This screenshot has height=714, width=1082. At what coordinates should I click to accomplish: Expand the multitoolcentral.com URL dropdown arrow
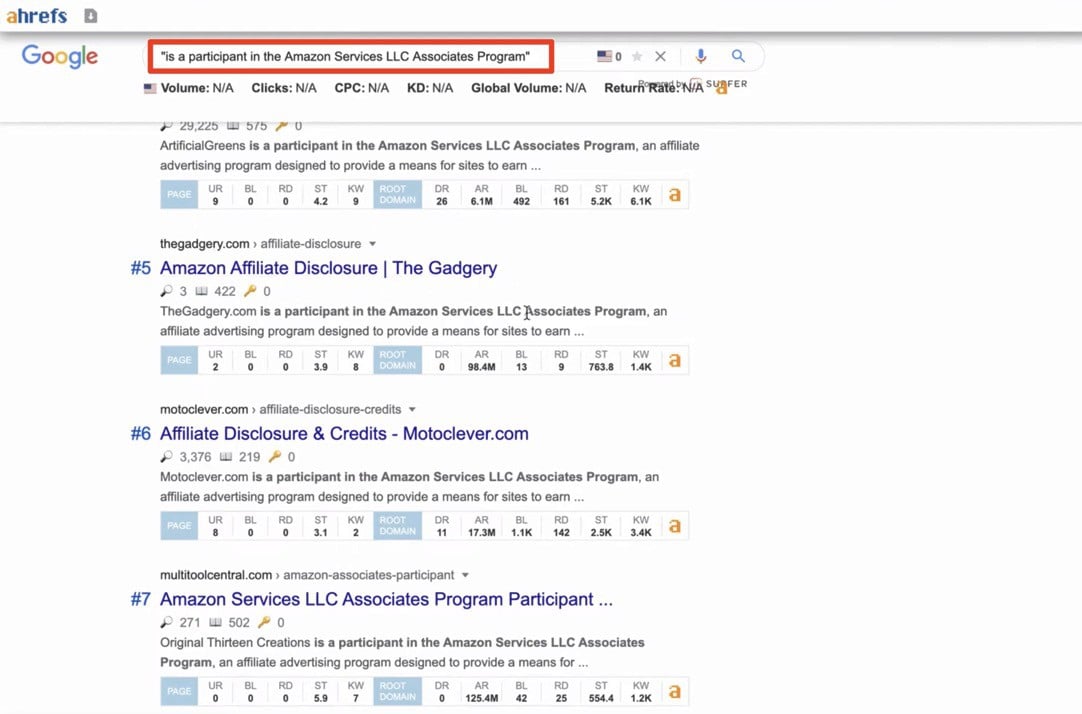pyautogui.click(x=466, y=576)
